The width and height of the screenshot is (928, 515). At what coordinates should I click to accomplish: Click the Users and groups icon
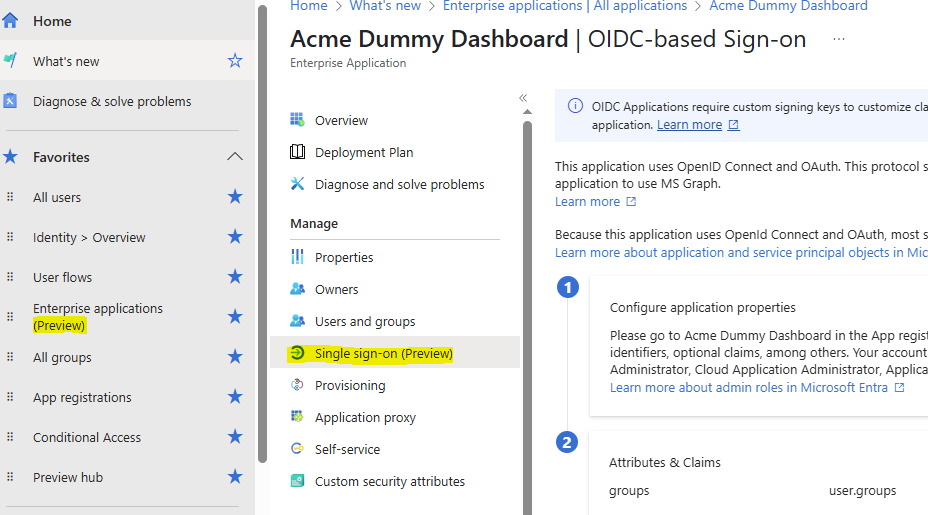(297, 321)
